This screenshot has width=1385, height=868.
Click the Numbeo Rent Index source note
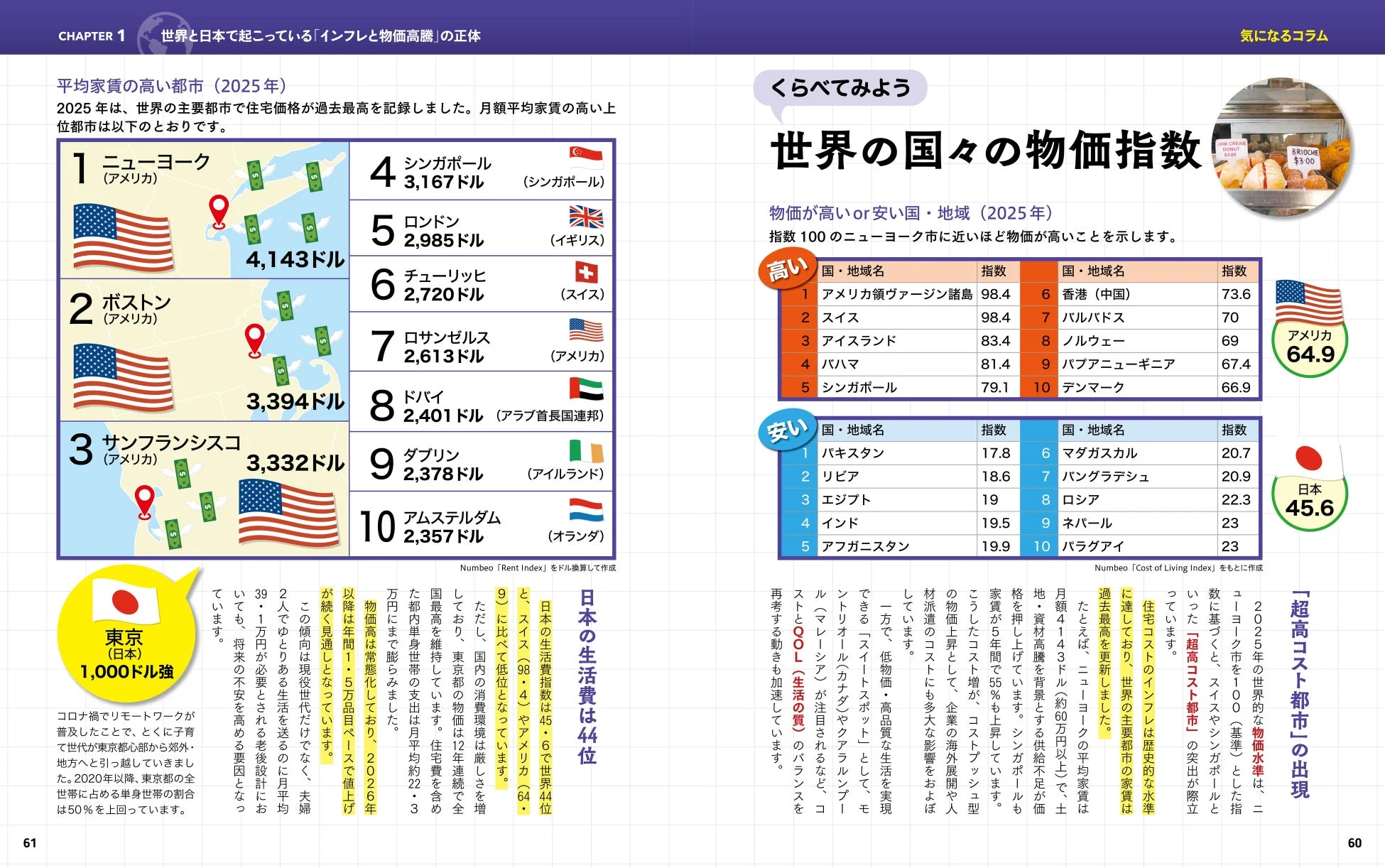click(x=538, y=568)
